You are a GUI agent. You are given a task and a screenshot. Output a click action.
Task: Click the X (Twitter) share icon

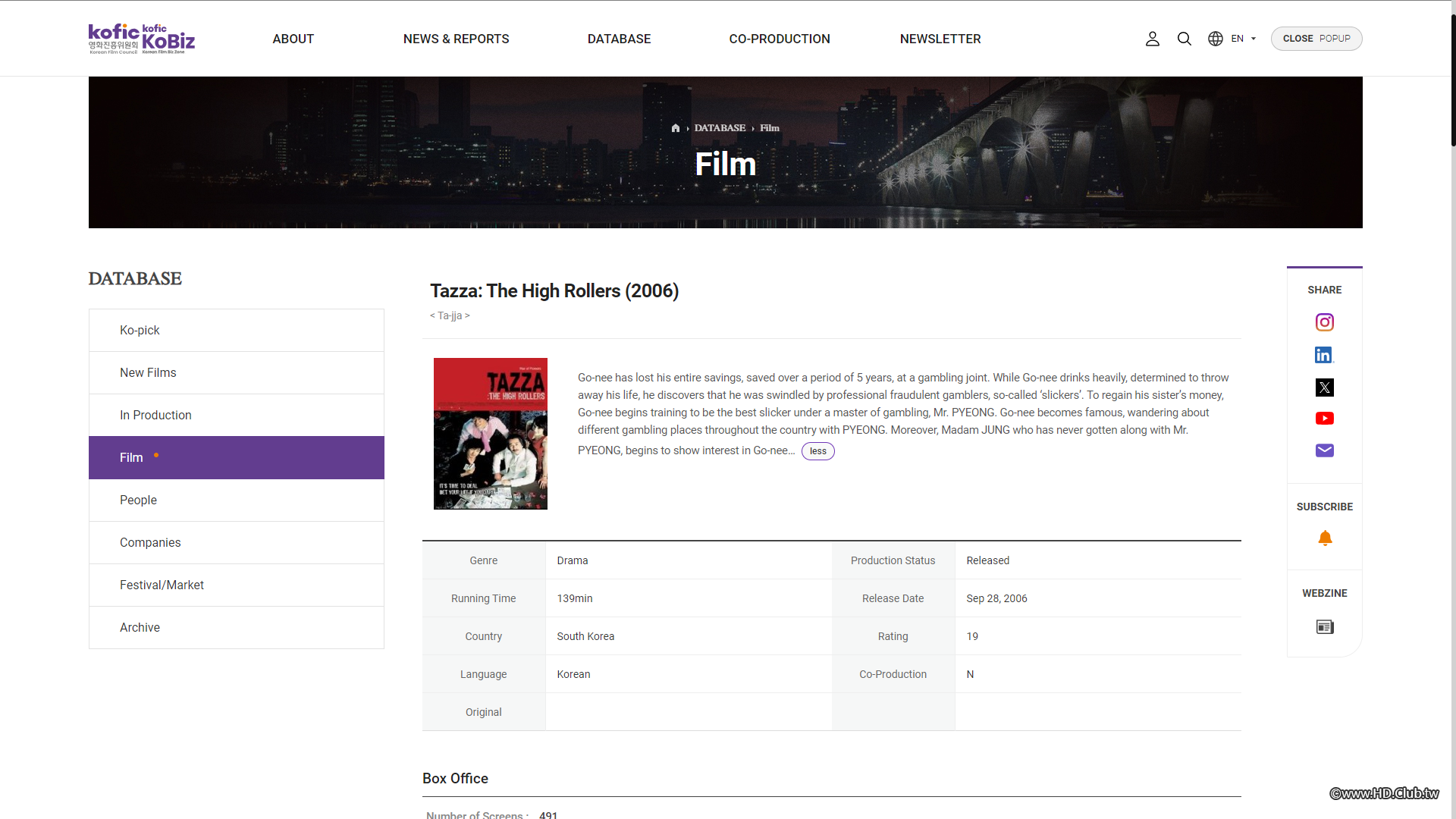[1324, 387]
